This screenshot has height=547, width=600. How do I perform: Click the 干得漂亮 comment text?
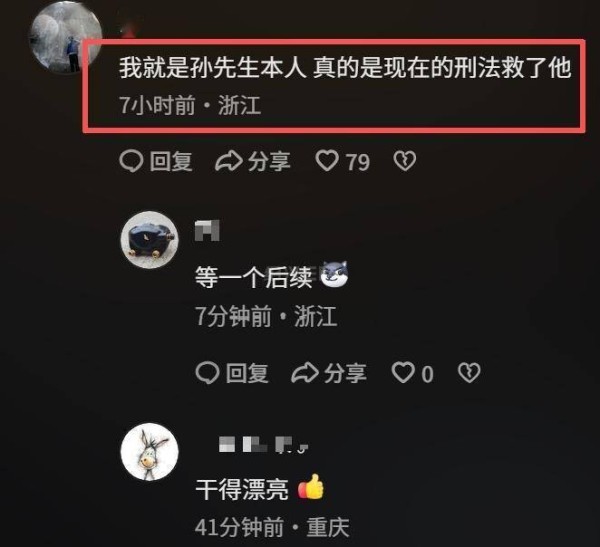point(242,489)
